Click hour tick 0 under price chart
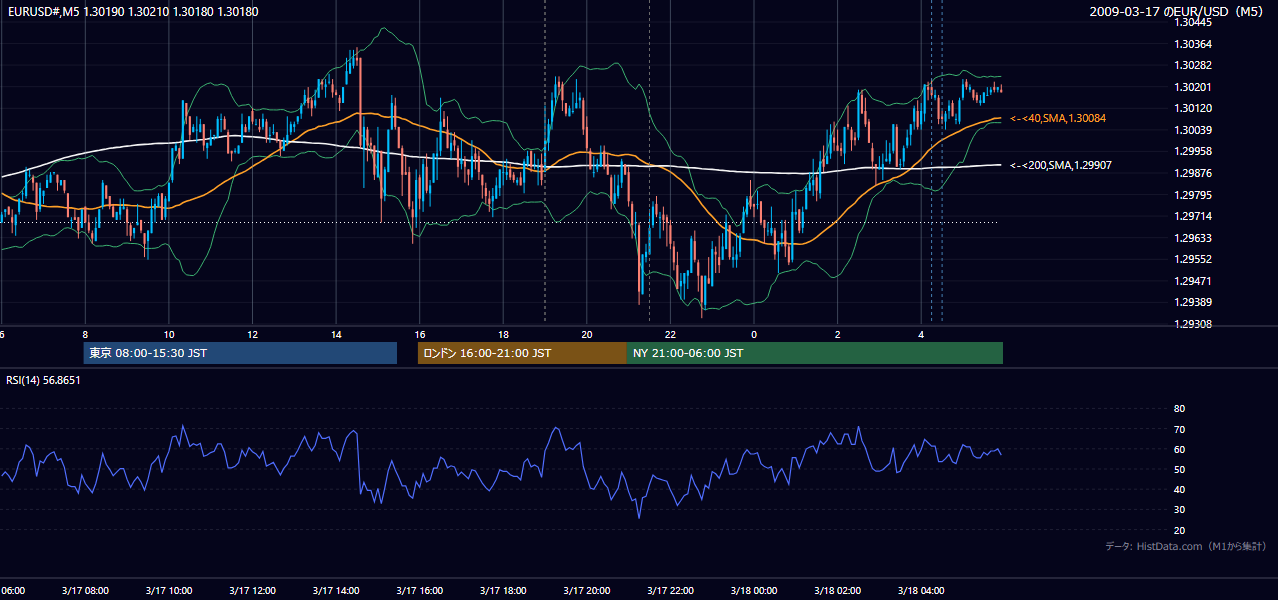Viewport: 1278px width, 600px height. tap(754, 334)
